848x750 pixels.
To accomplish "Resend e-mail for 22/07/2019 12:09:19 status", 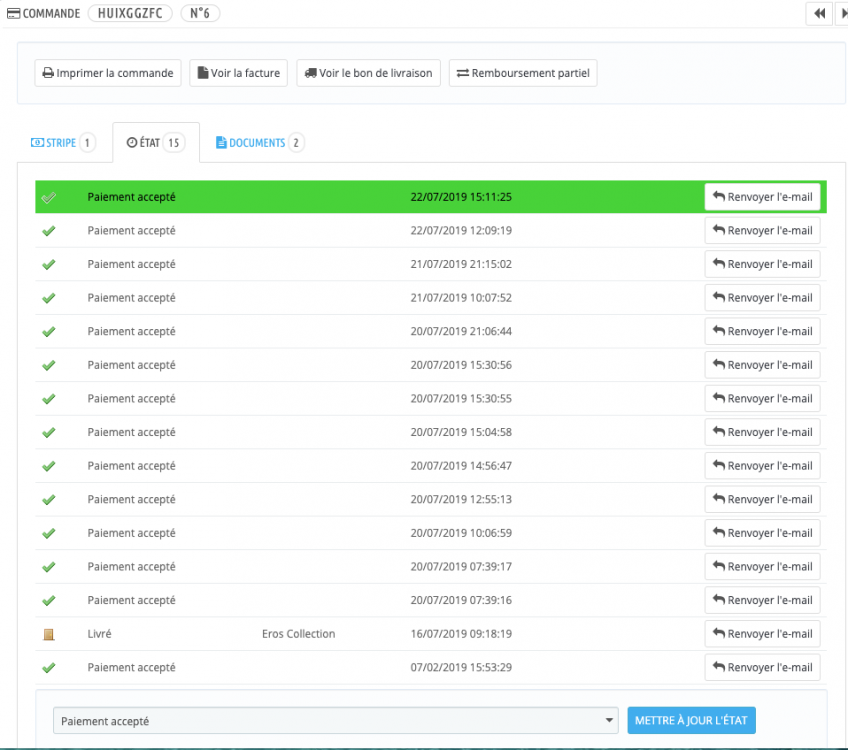I will [763, 230].
